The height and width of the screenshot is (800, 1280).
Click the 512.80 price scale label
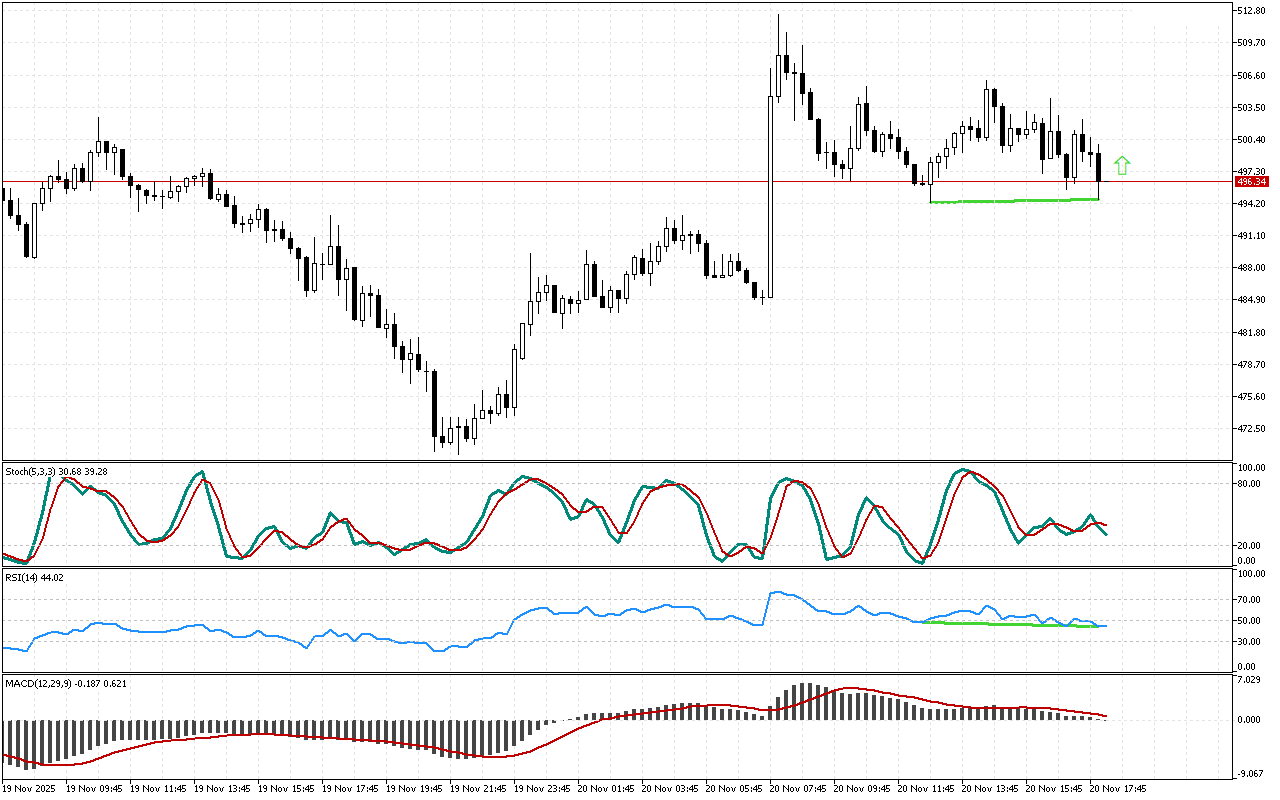pyautogui.click(x=1252, y=11)
